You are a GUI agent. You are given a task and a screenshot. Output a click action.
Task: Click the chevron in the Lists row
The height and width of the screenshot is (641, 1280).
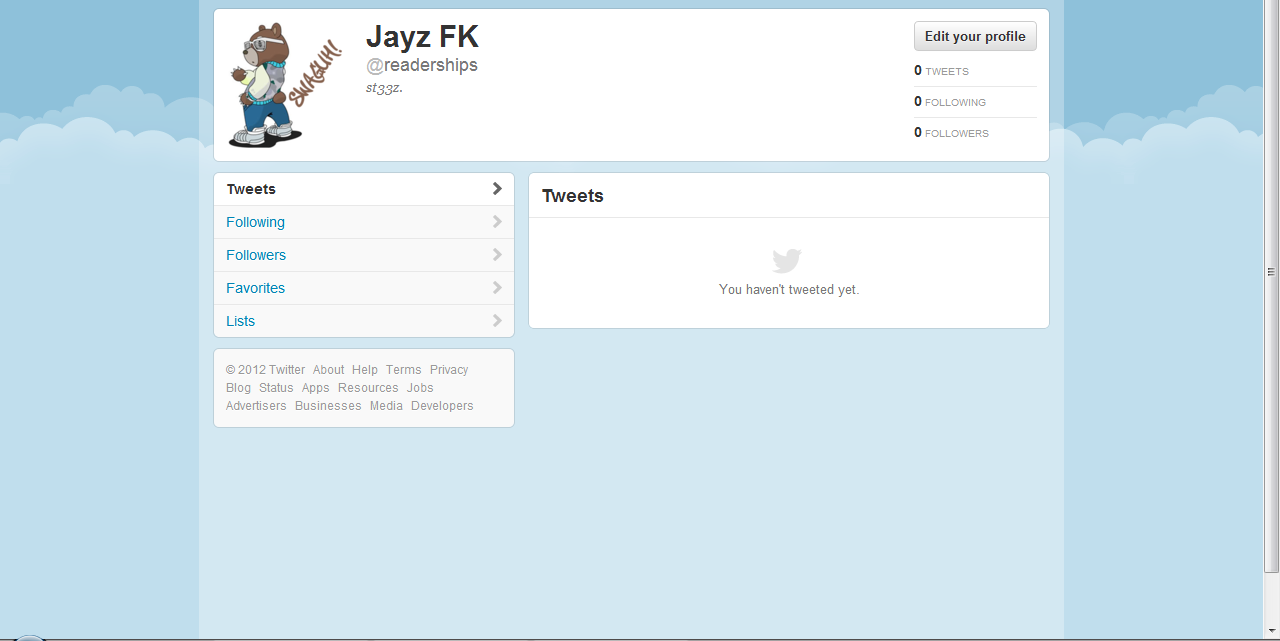click(497, 321)
